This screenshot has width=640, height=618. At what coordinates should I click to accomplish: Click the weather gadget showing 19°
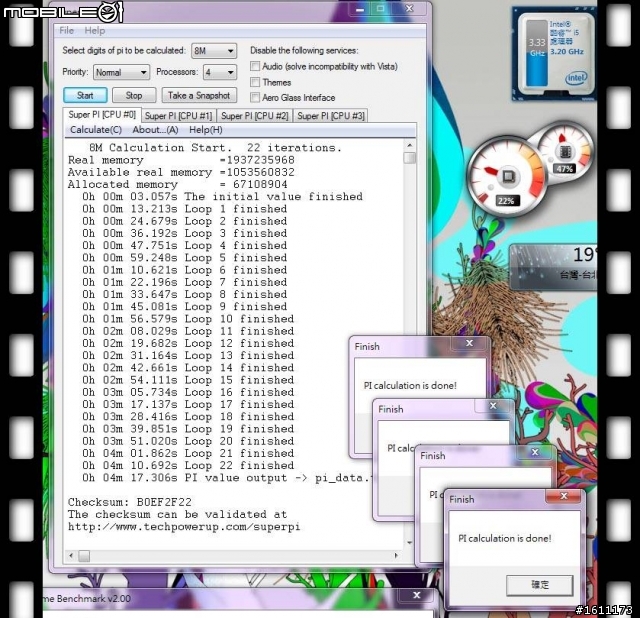[x=553, y=267]
